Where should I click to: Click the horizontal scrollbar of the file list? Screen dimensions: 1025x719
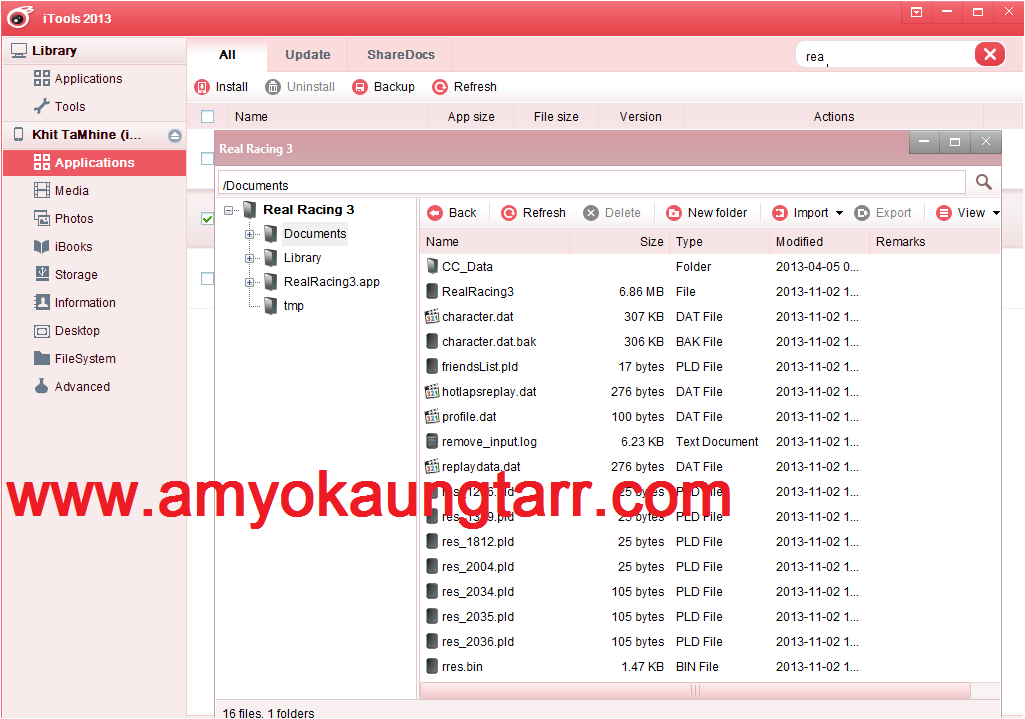(x=696, y=690)
